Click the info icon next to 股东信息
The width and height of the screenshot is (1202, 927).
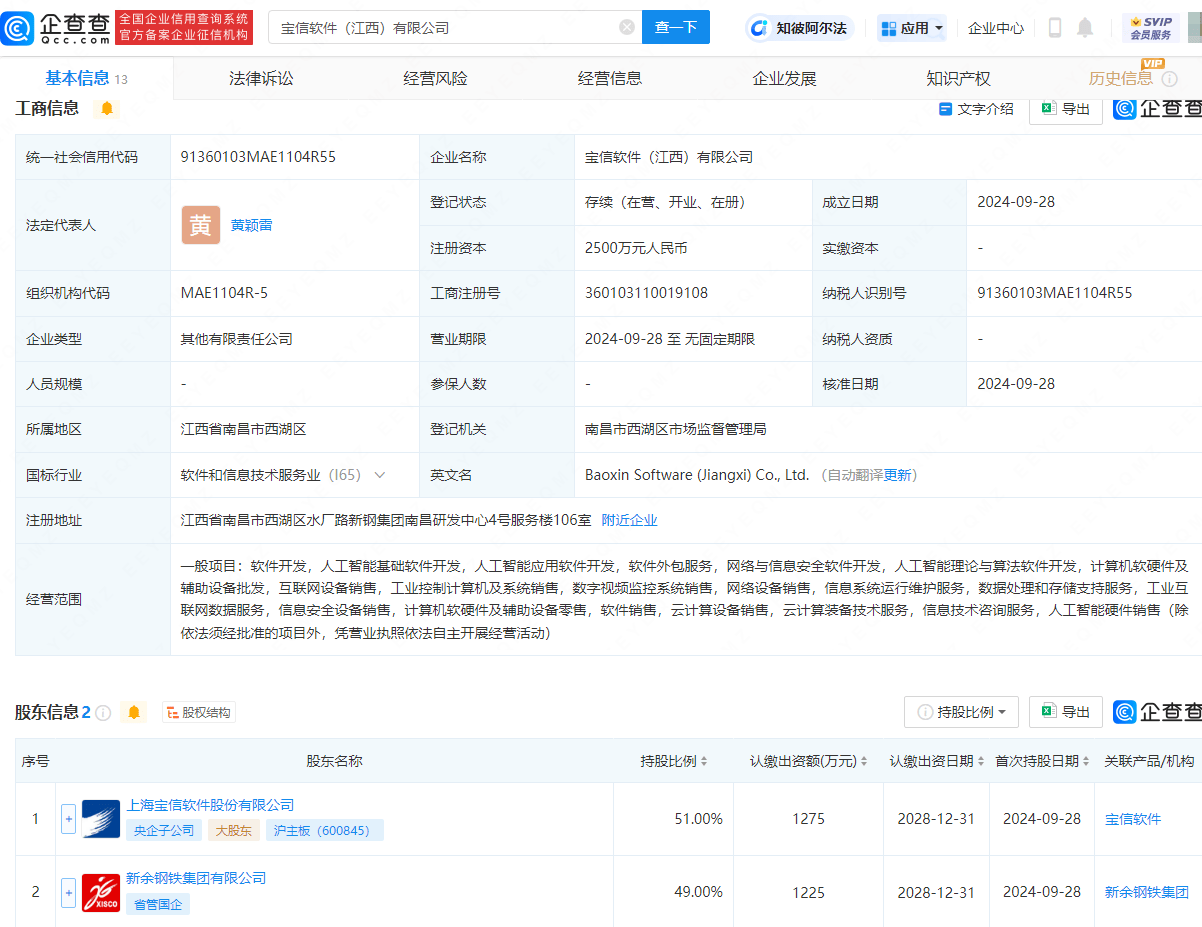pyautogui.click(x=103, y=712)
